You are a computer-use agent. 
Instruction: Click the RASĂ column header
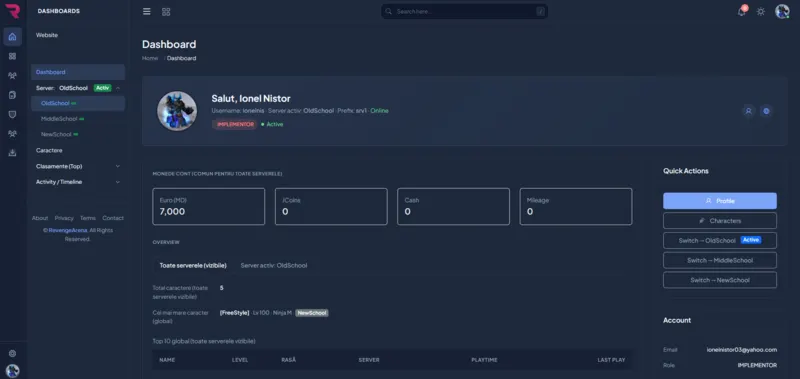pyautogui.click(x=288, y=360)
